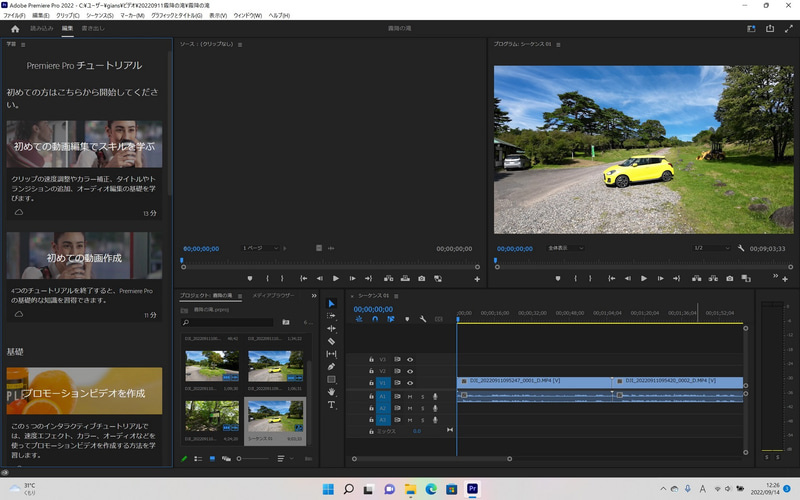Viewport: 800px width, 500px height.
Task: Toggle lock on video track V2
Action: (x=371, y=371)
